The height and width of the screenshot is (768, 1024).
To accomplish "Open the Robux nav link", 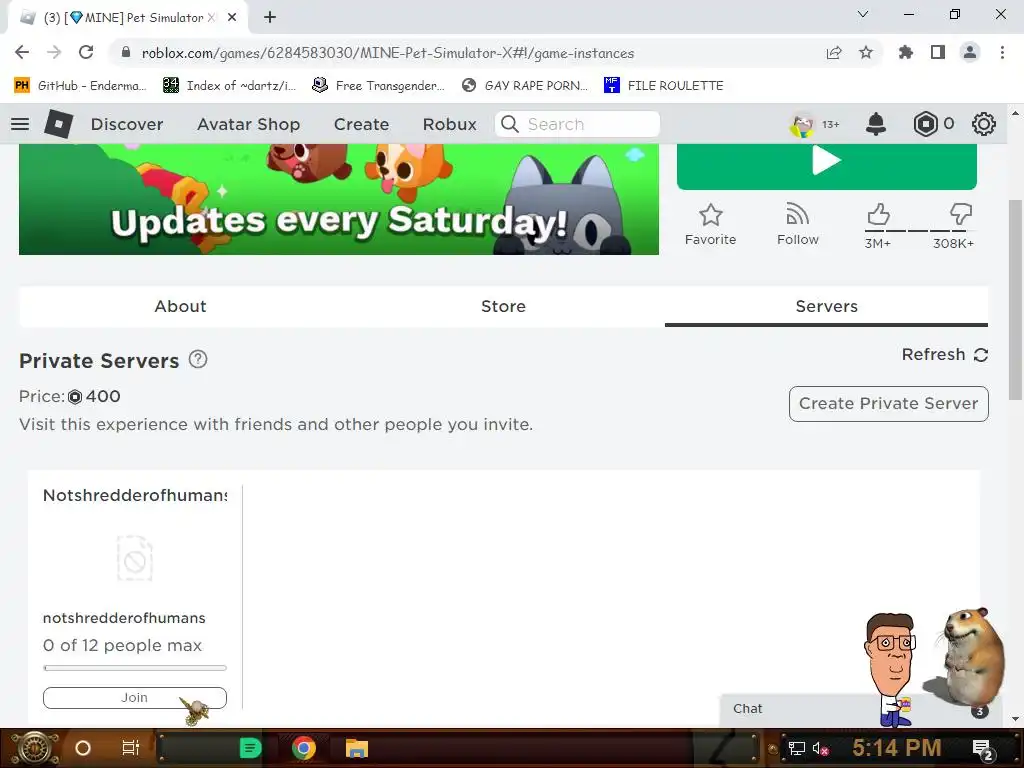I will (449, 124).
